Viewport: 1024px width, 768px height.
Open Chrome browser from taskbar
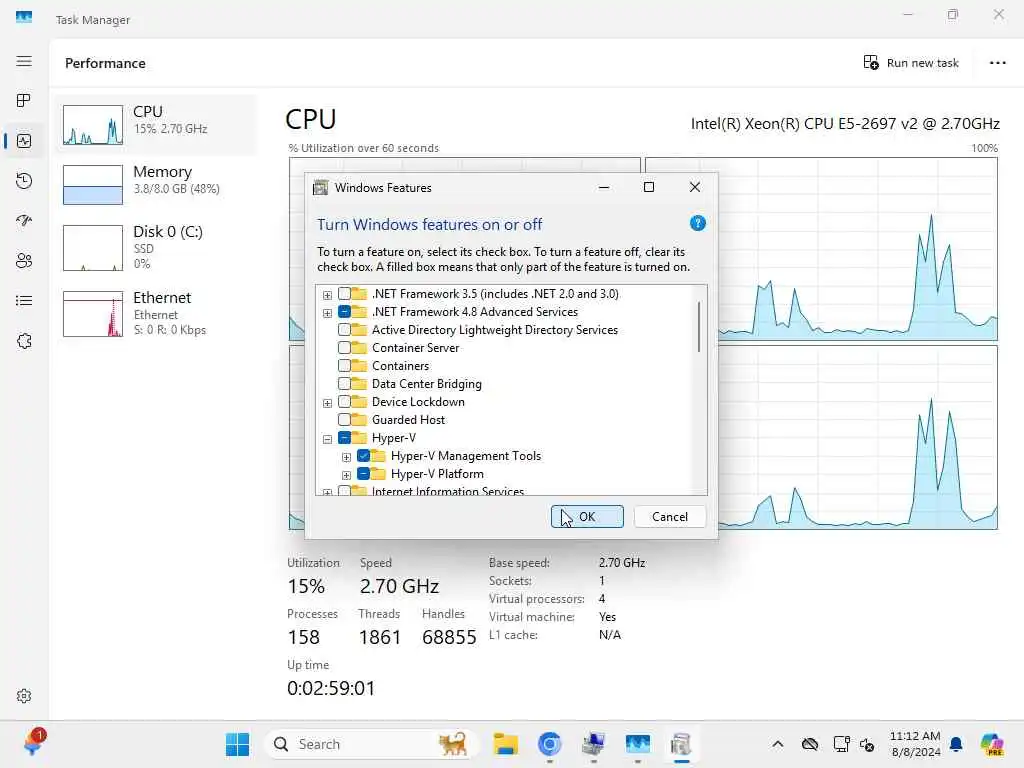pyautogui.click(x=550, y=744)
